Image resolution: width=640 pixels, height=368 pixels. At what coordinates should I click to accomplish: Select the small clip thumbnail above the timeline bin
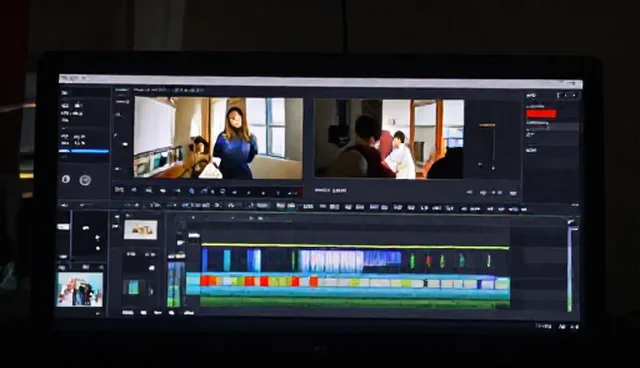pos(141,230)
